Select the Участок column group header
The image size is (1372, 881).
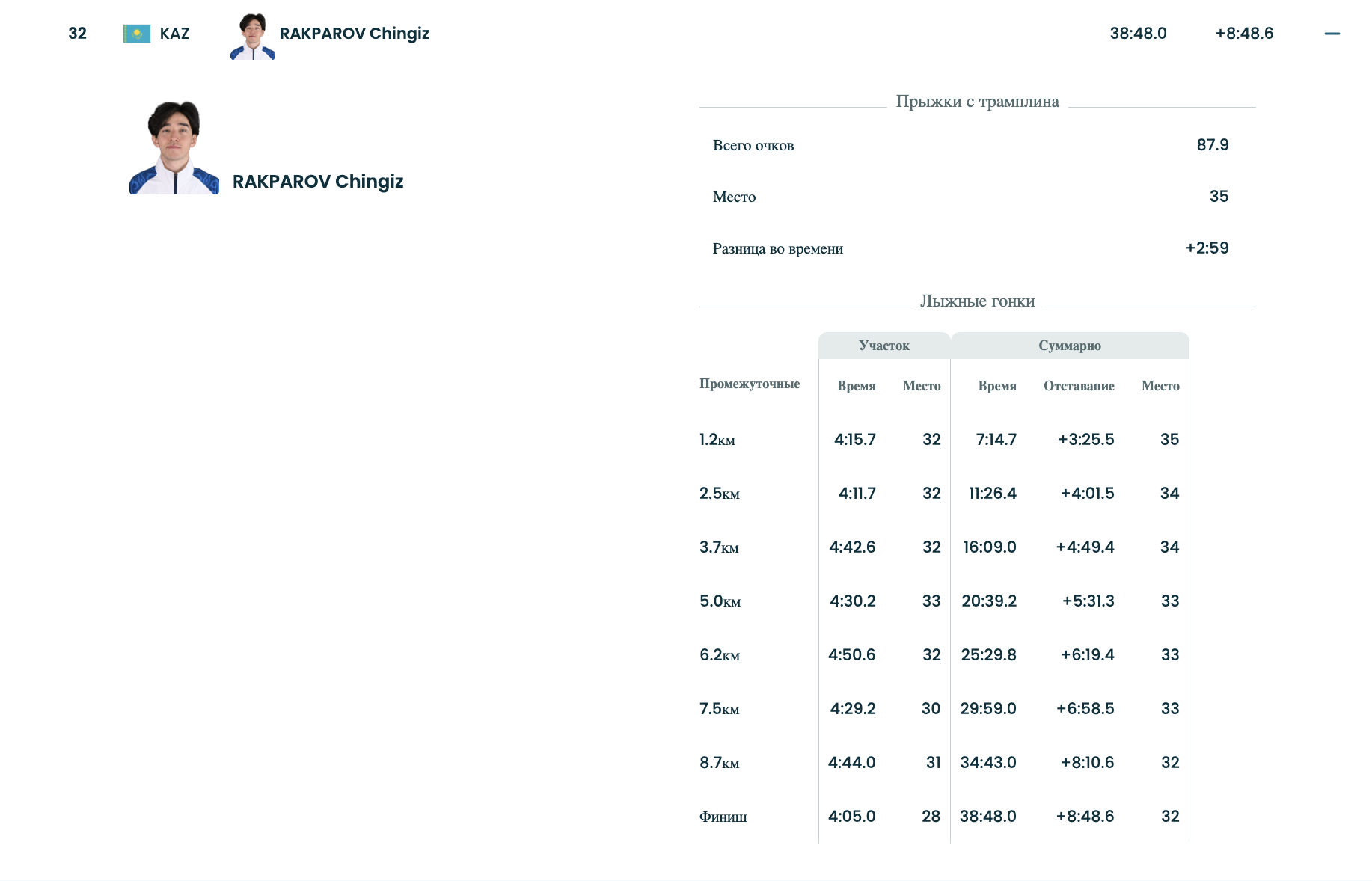[x=884, y=346]
